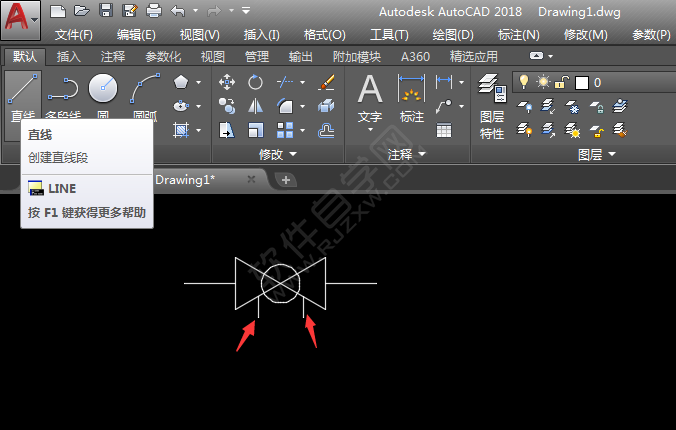Image resolution: width=676 pixels, height=430 pixels.
Task: Click layer 0 white color swatch
Action: pos(582,82)
